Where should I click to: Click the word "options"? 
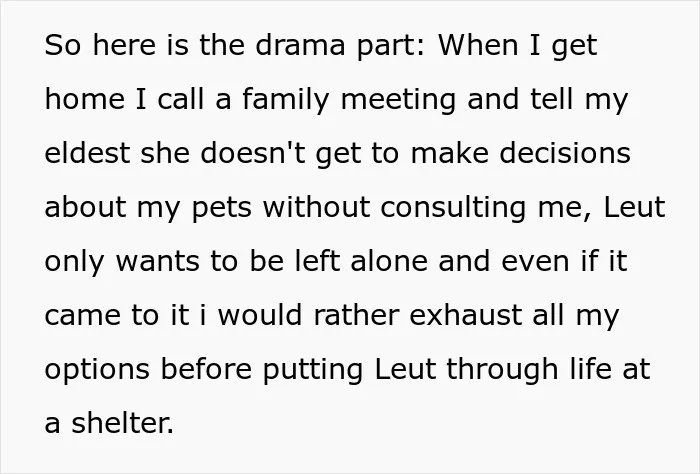click(97, 370)
